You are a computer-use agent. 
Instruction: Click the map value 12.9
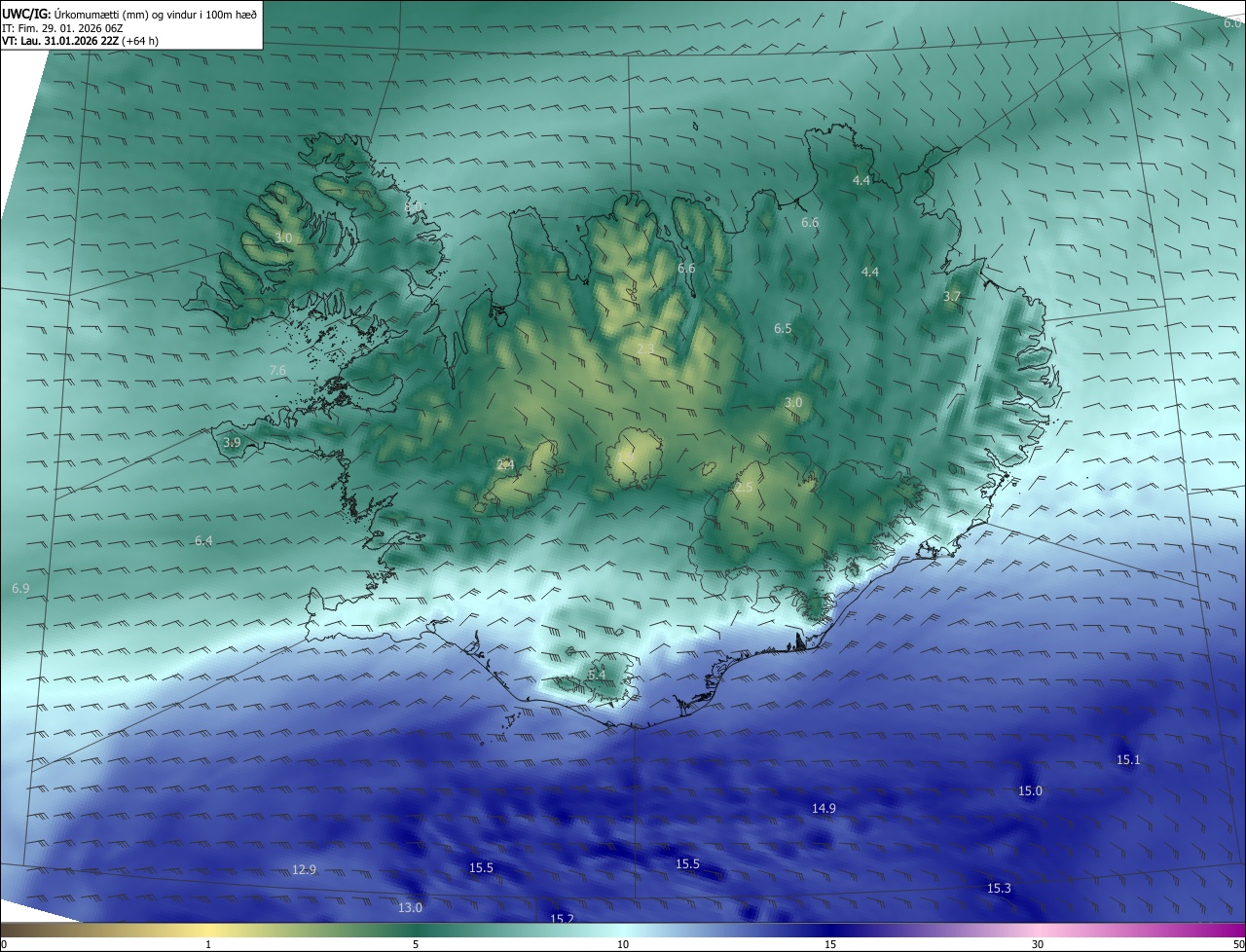[305, 869]
